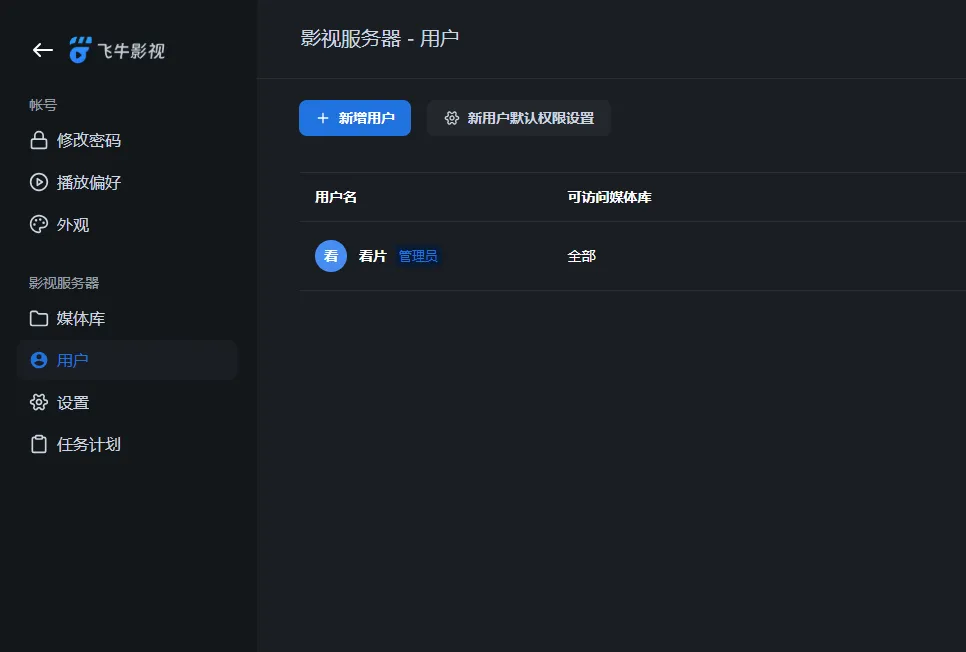Click the 播放偏好 play icon
The height and width of the screenshot is (652, 966).
[36, 182]
